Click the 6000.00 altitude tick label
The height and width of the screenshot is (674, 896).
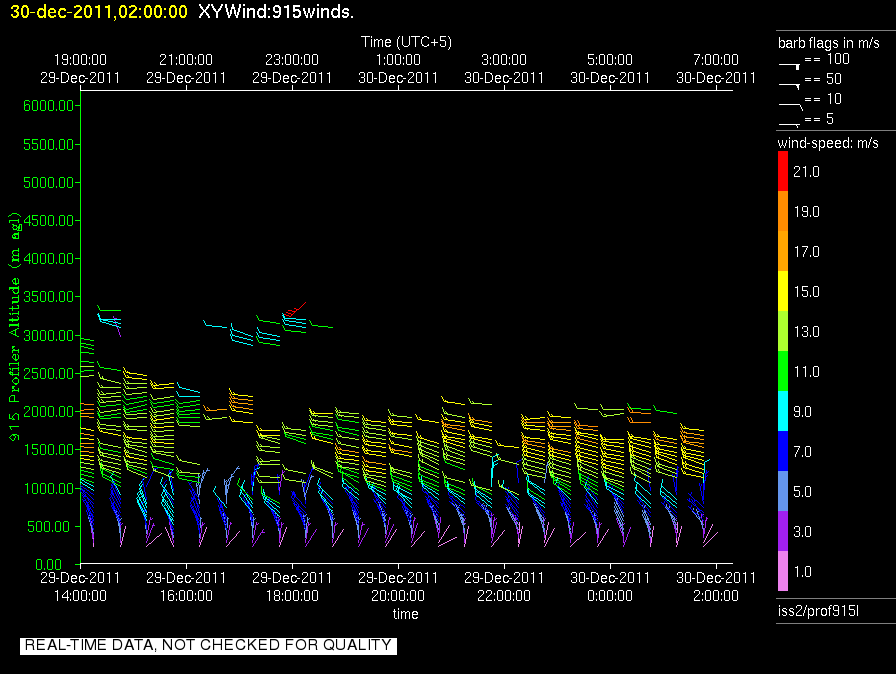pos(49,105)
